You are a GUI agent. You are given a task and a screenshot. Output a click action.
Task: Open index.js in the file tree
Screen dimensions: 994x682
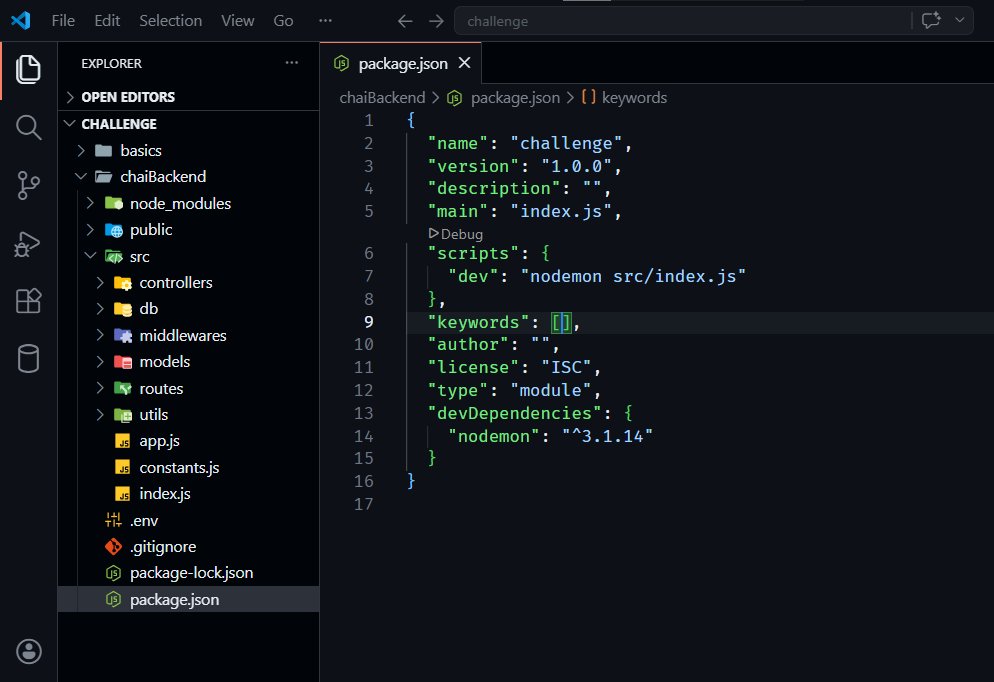point(188,494)
